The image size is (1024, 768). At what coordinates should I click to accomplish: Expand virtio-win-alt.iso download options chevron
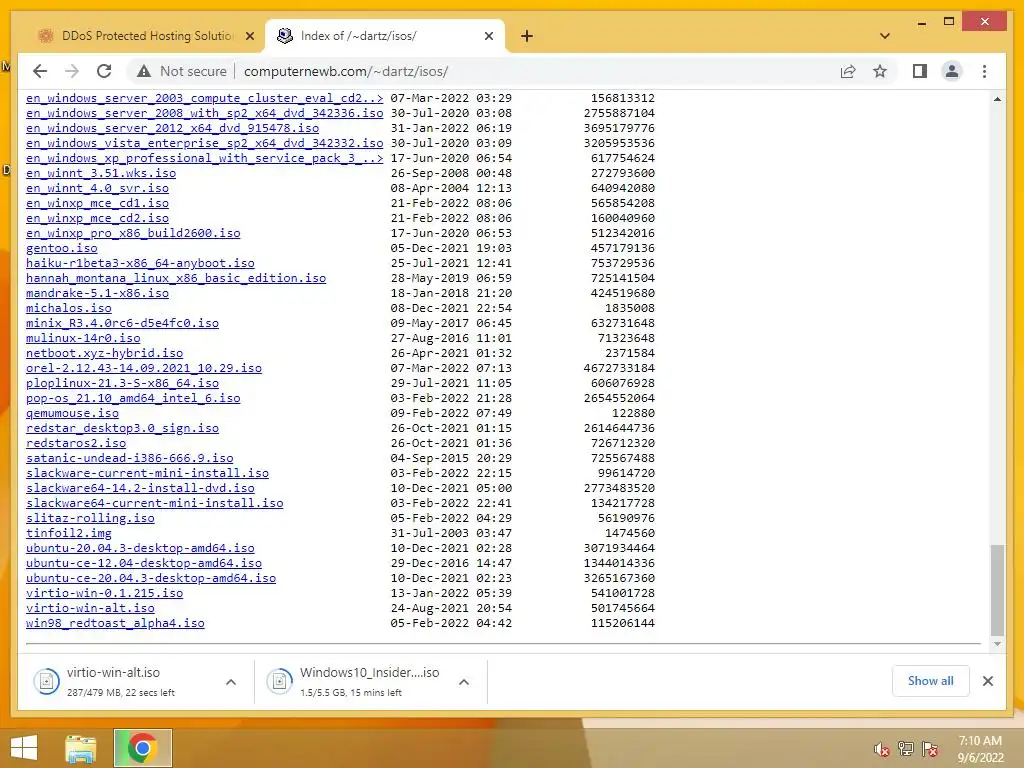click(231, 682)
